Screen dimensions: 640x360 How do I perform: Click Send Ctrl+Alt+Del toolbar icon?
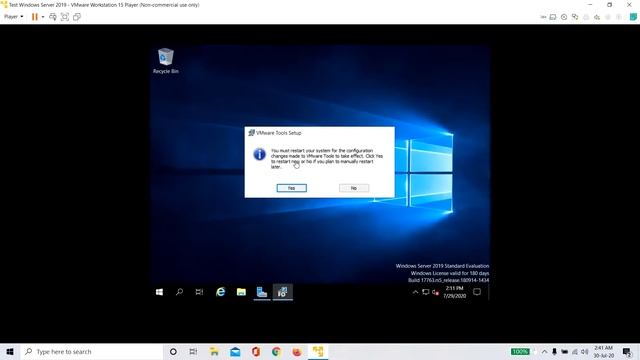(x=53, y=17)
